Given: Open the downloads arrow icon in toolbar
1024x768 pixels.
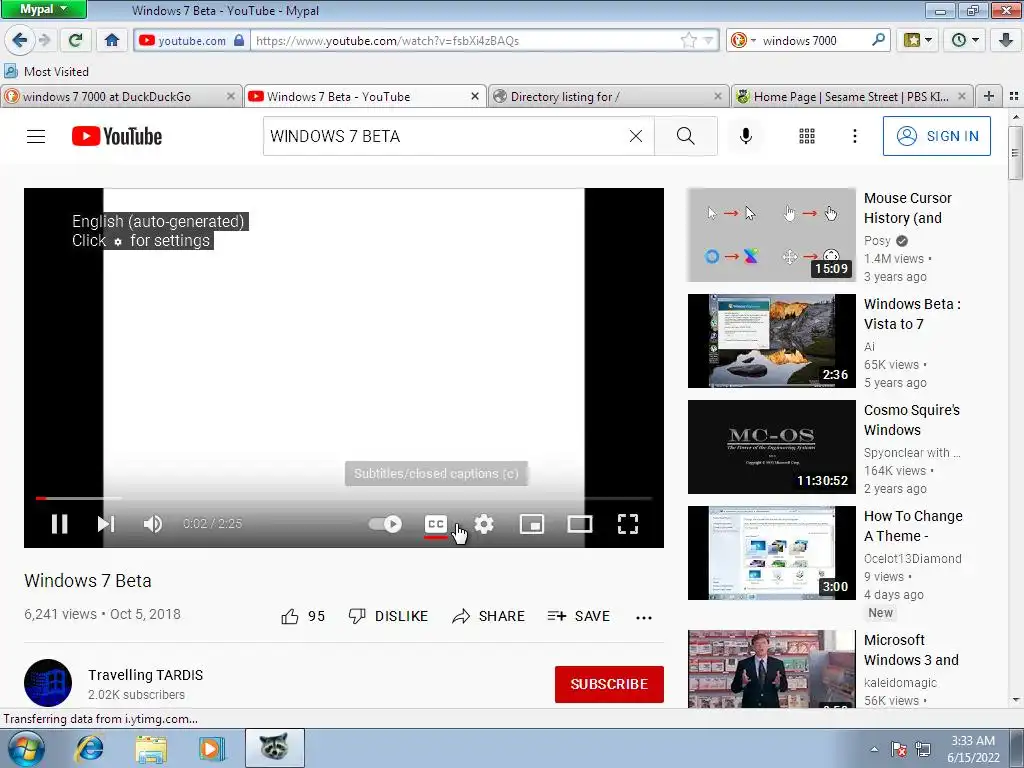Looking at the screenshot, I should point(1006,40).
